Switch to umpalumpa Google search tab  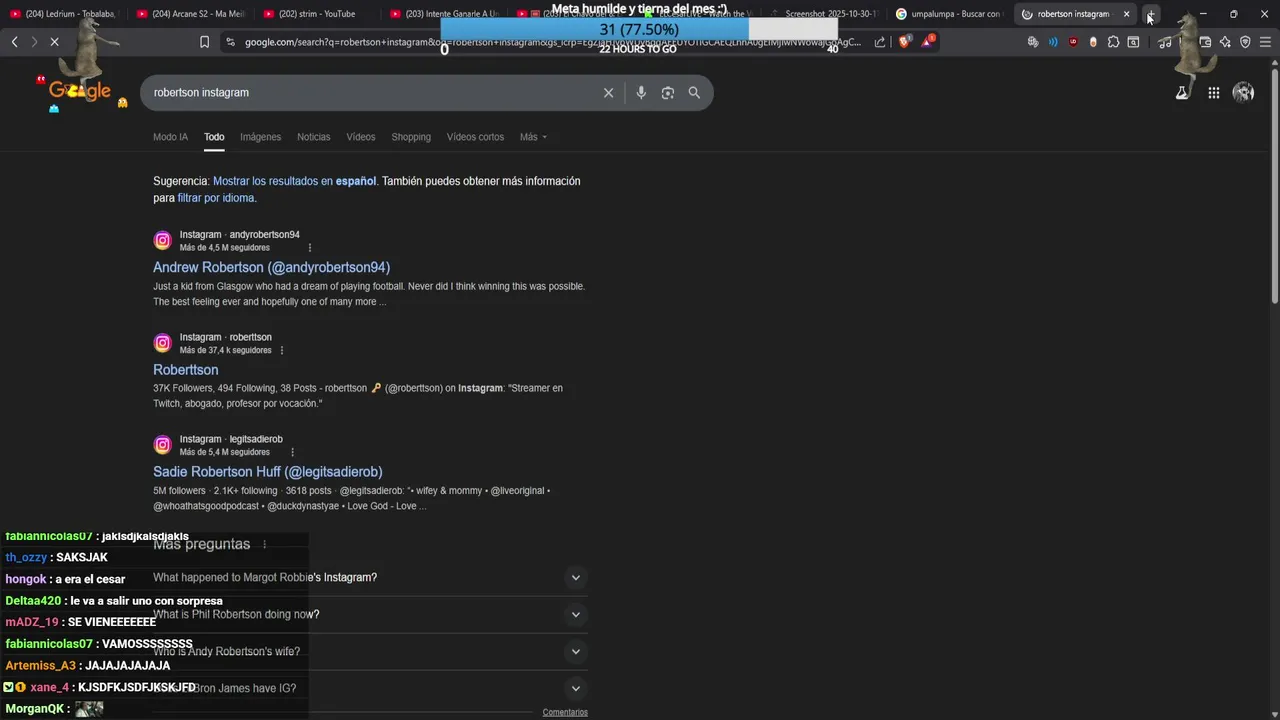coord(949,14)
